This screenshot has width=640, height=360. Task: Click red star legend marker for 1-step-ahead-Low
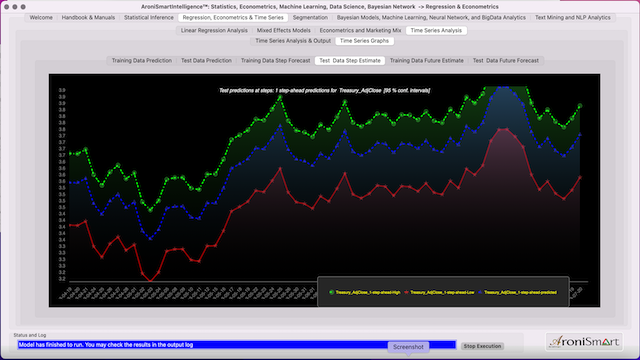[x=406, y=292]
